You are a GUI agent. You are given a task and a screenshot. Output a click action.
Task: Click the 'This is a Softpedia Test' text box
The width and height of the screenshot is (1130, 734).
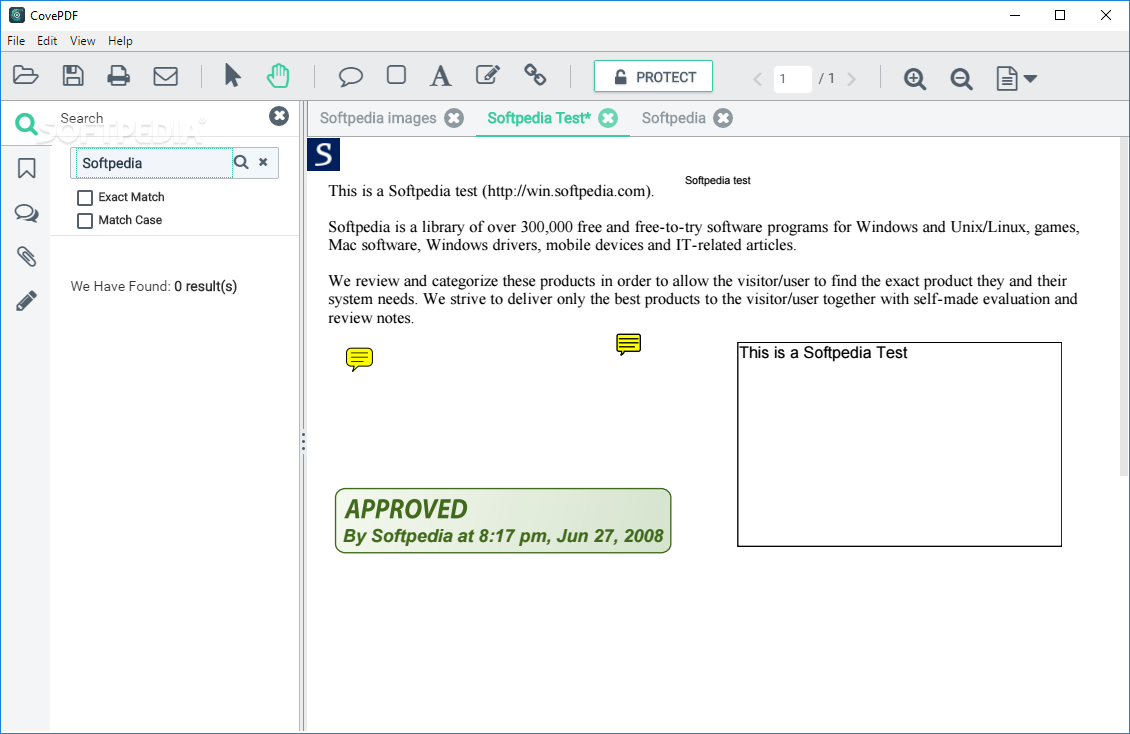point(899,444)
